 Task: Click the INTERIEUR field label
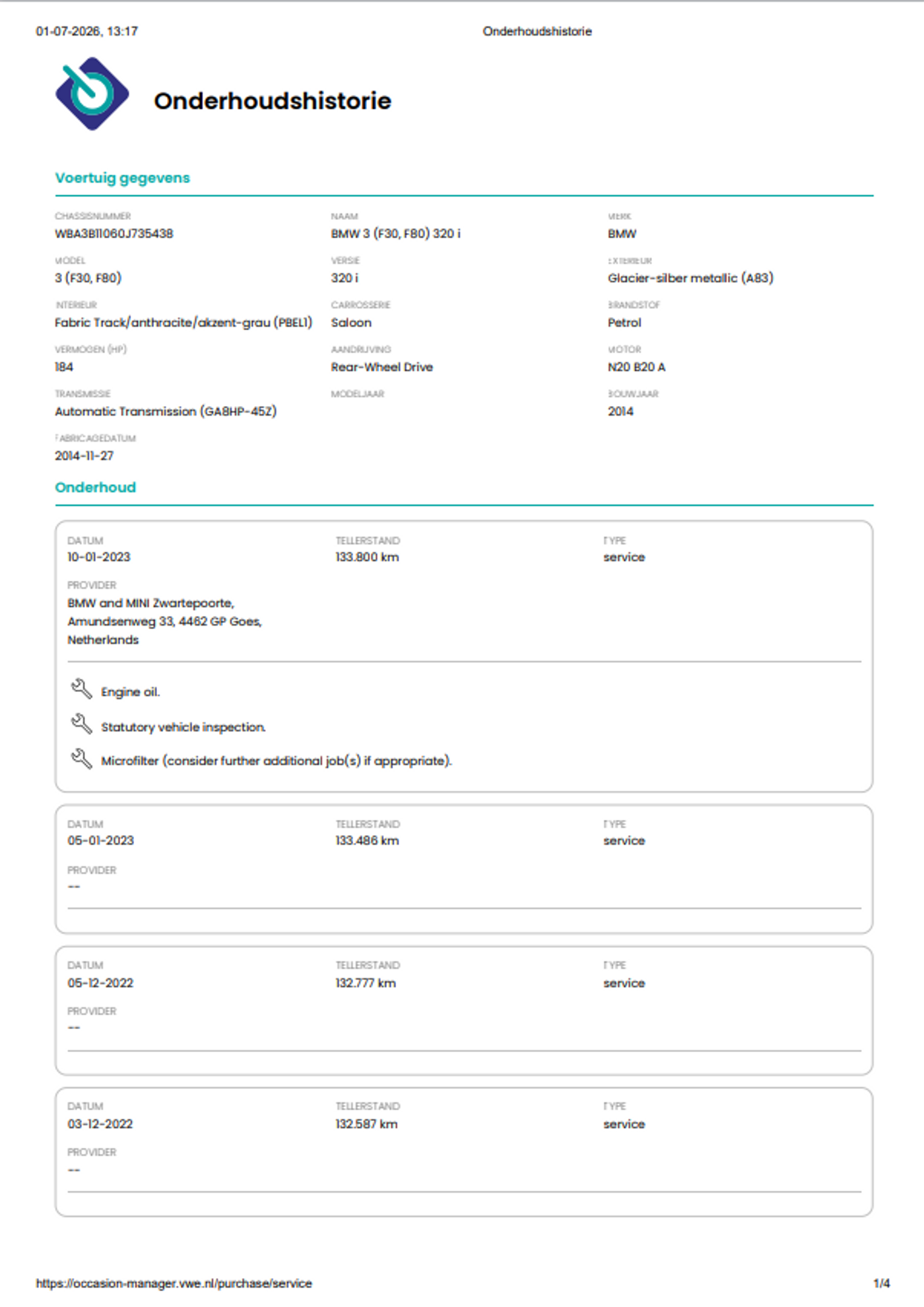coord(76,305)
